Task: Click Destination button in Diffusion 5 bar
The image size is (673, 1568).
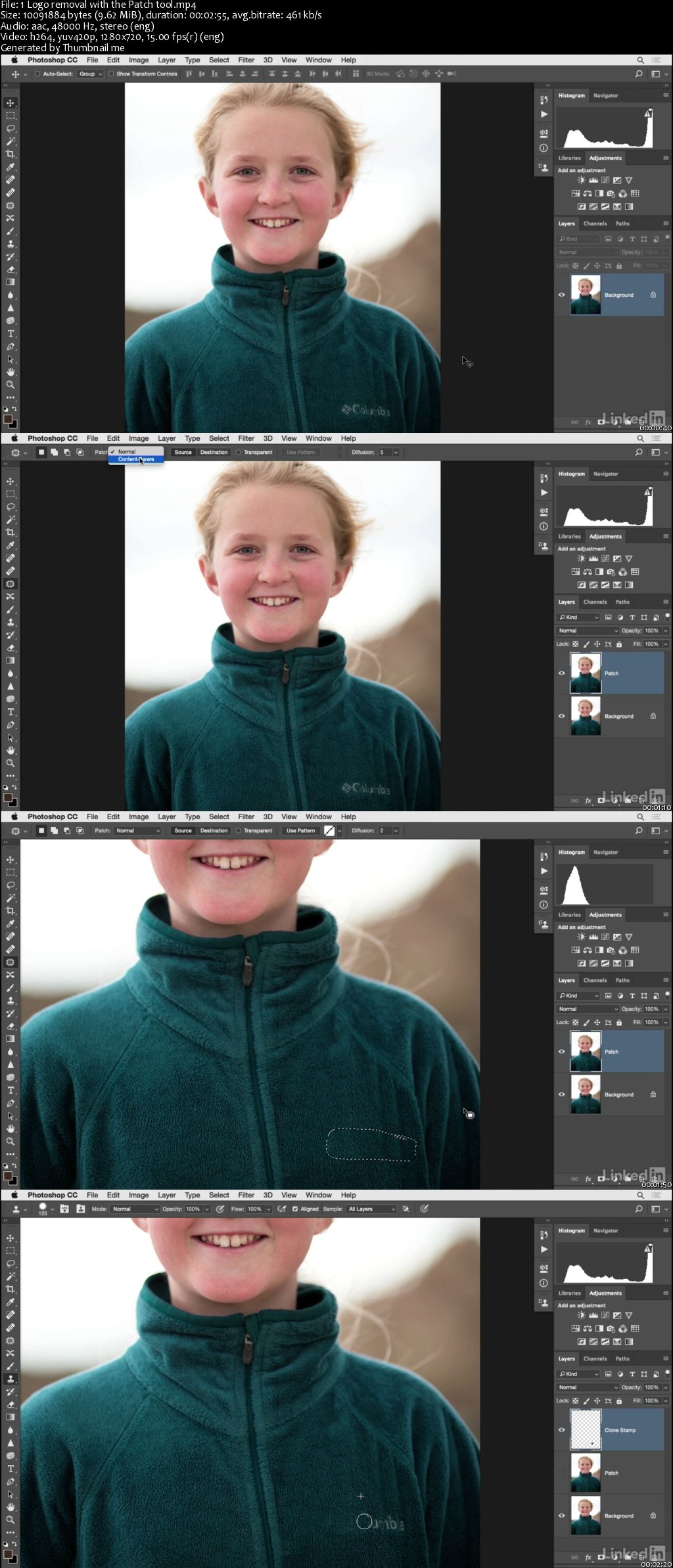Action: pos(214,452)
